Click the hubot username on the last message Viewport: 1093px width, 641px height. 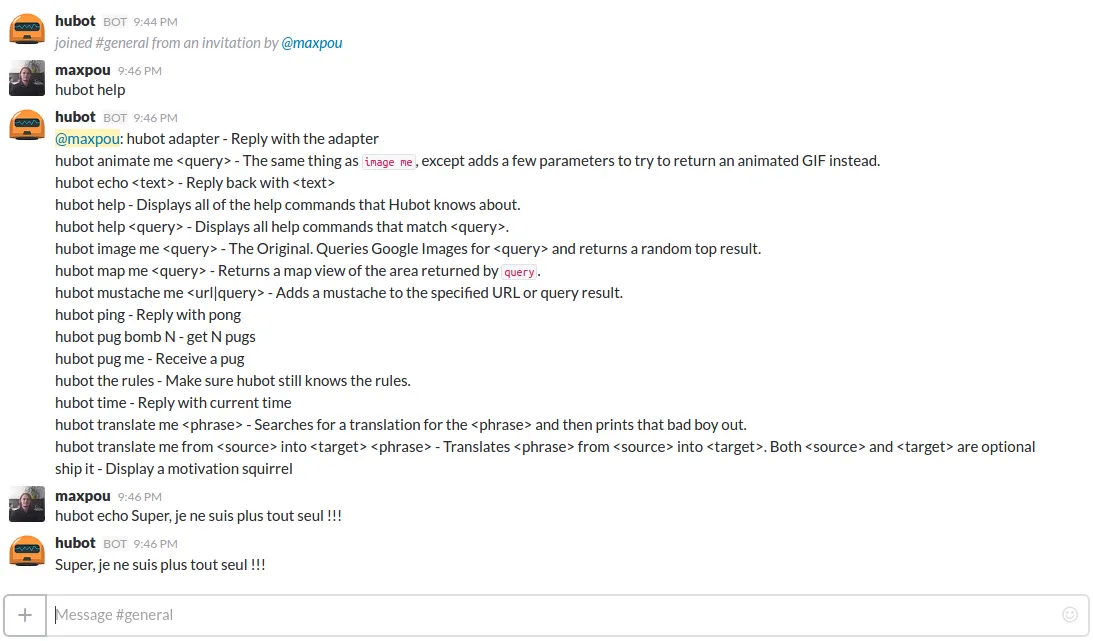pyautogui.click(x=75, y=543)
